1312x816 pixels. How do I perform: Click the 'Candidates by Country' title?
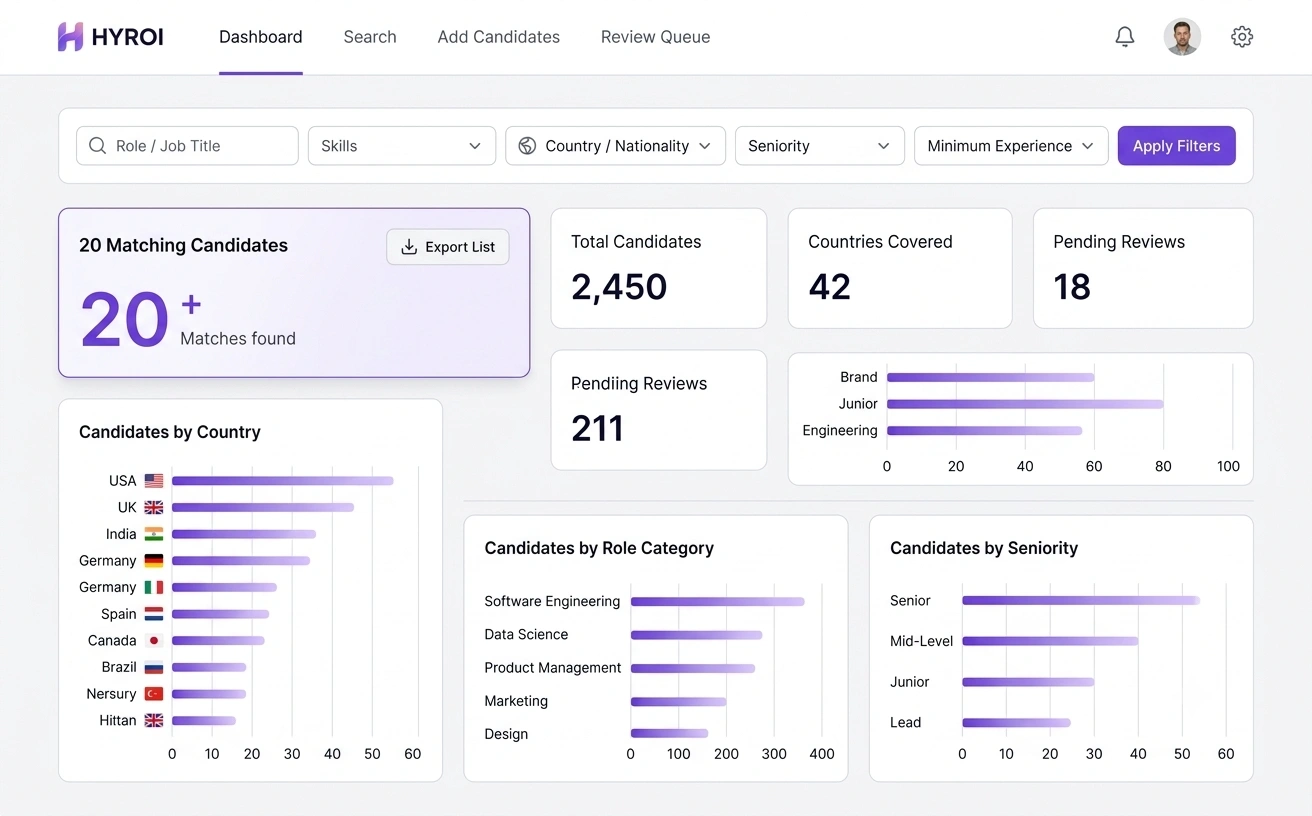[170, 432]
